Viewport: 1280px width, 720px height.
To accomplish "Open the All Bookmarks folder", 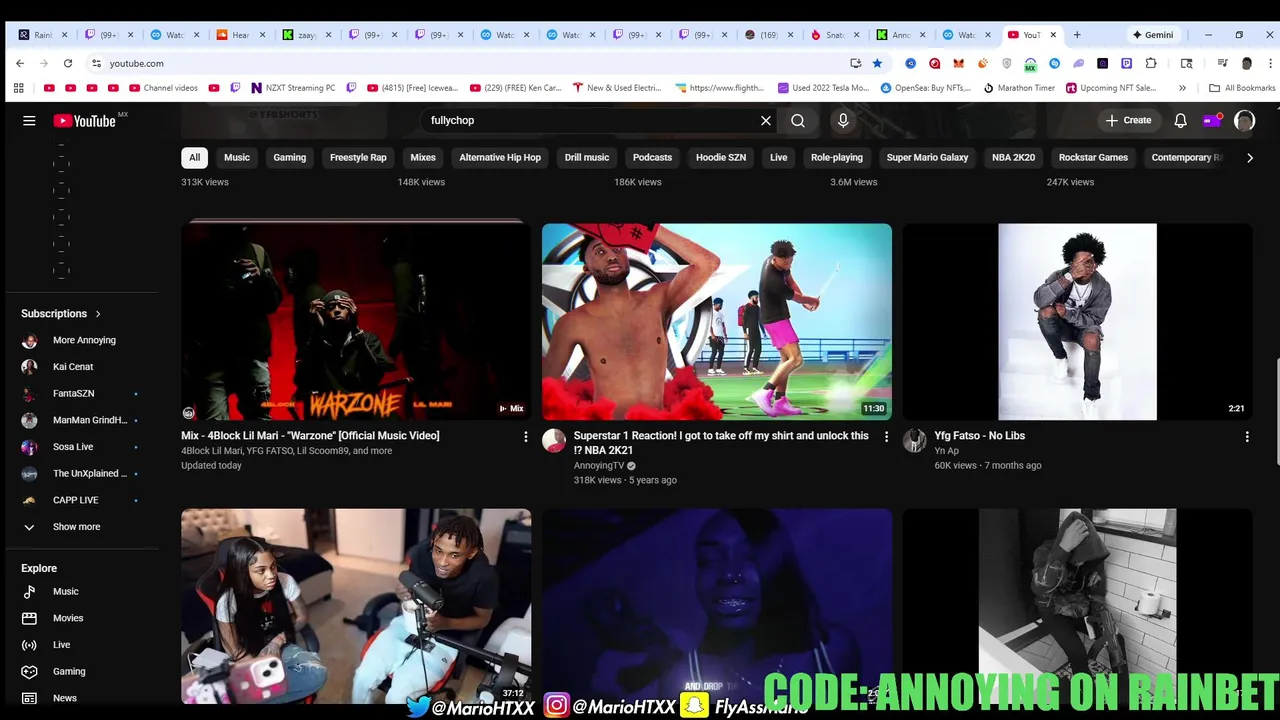I will tap(1242, 88).
